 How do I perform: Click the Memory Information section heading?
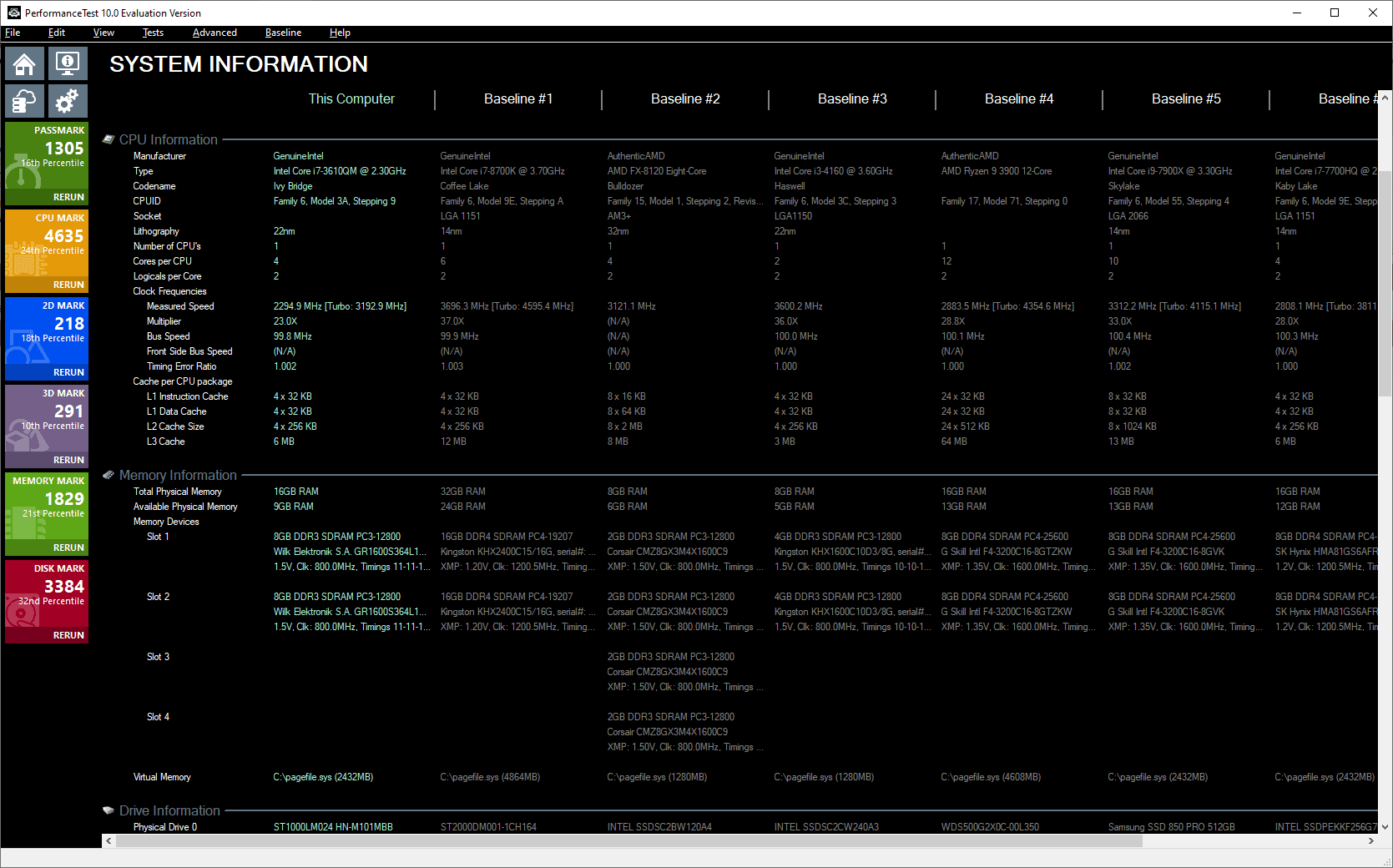click(x=178, y=475)
